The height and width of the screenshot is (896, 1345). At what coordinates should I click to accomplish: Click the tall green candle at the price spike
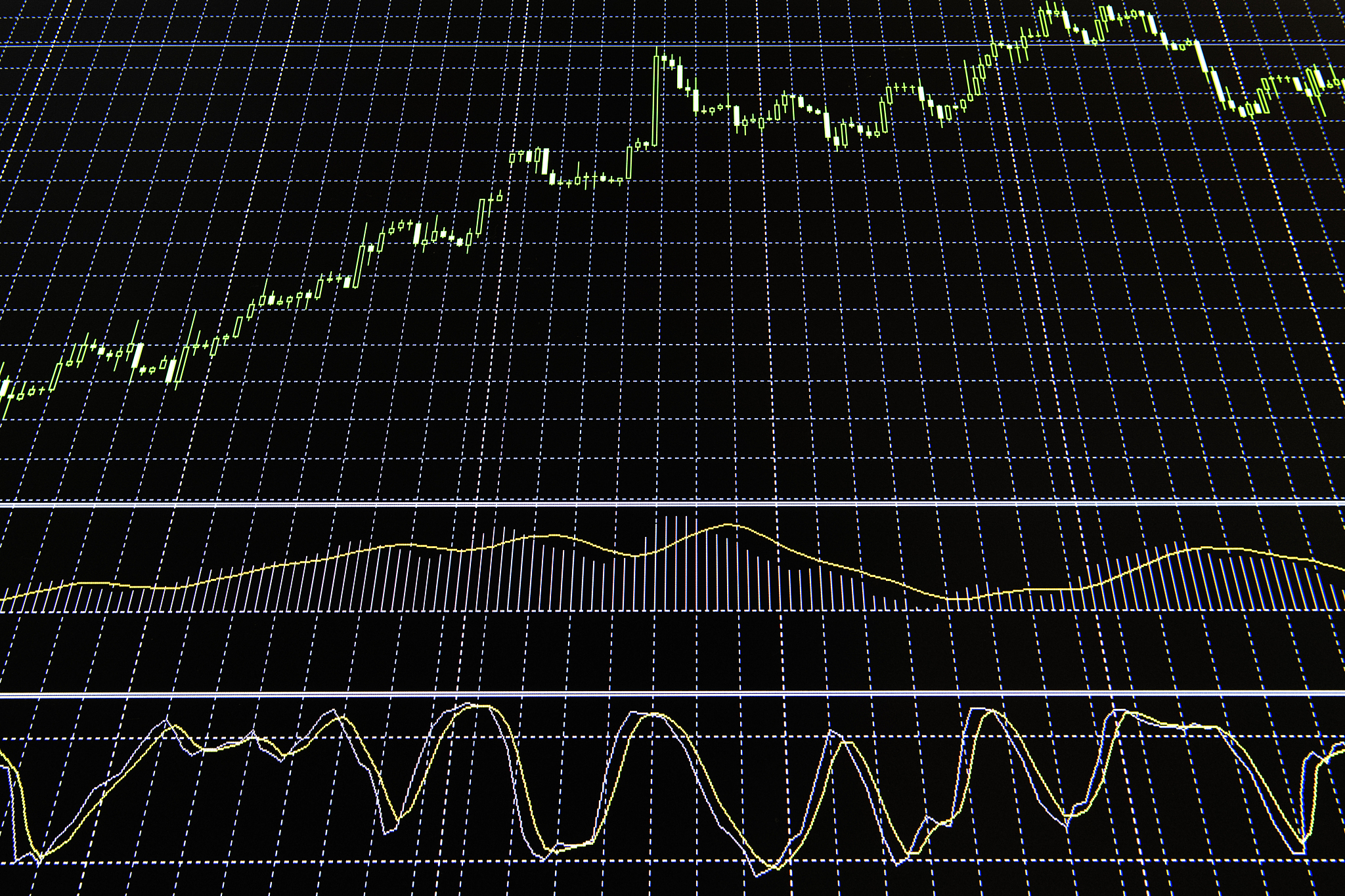pyautogui.click(x=655, y=98)
